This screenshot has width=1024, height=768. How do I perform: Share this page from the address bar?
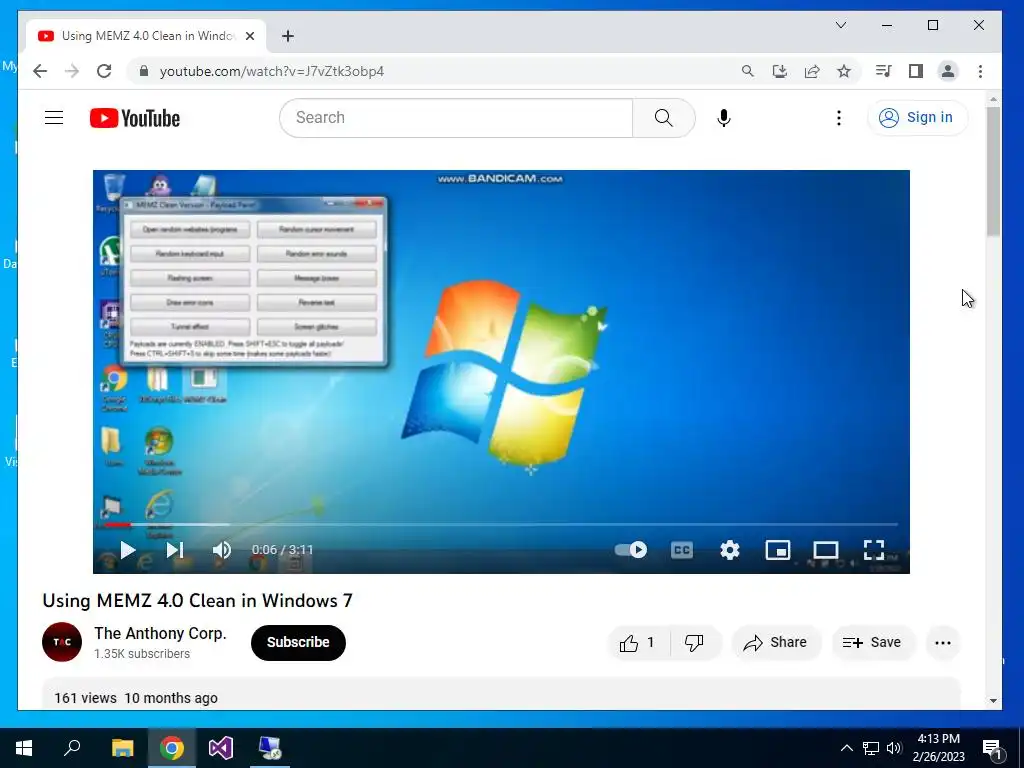812,71
